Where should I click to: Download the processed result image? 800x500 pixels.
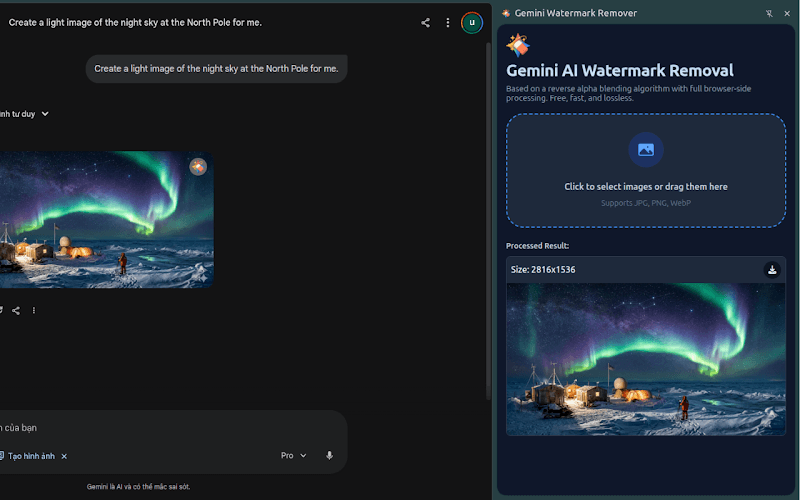point(772,269)
